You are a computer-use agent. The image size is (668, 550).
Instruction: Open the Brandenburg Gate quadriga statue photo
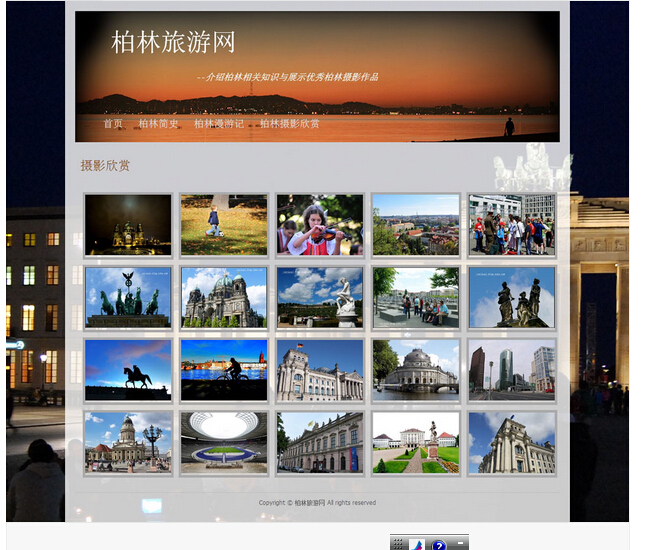128,297
